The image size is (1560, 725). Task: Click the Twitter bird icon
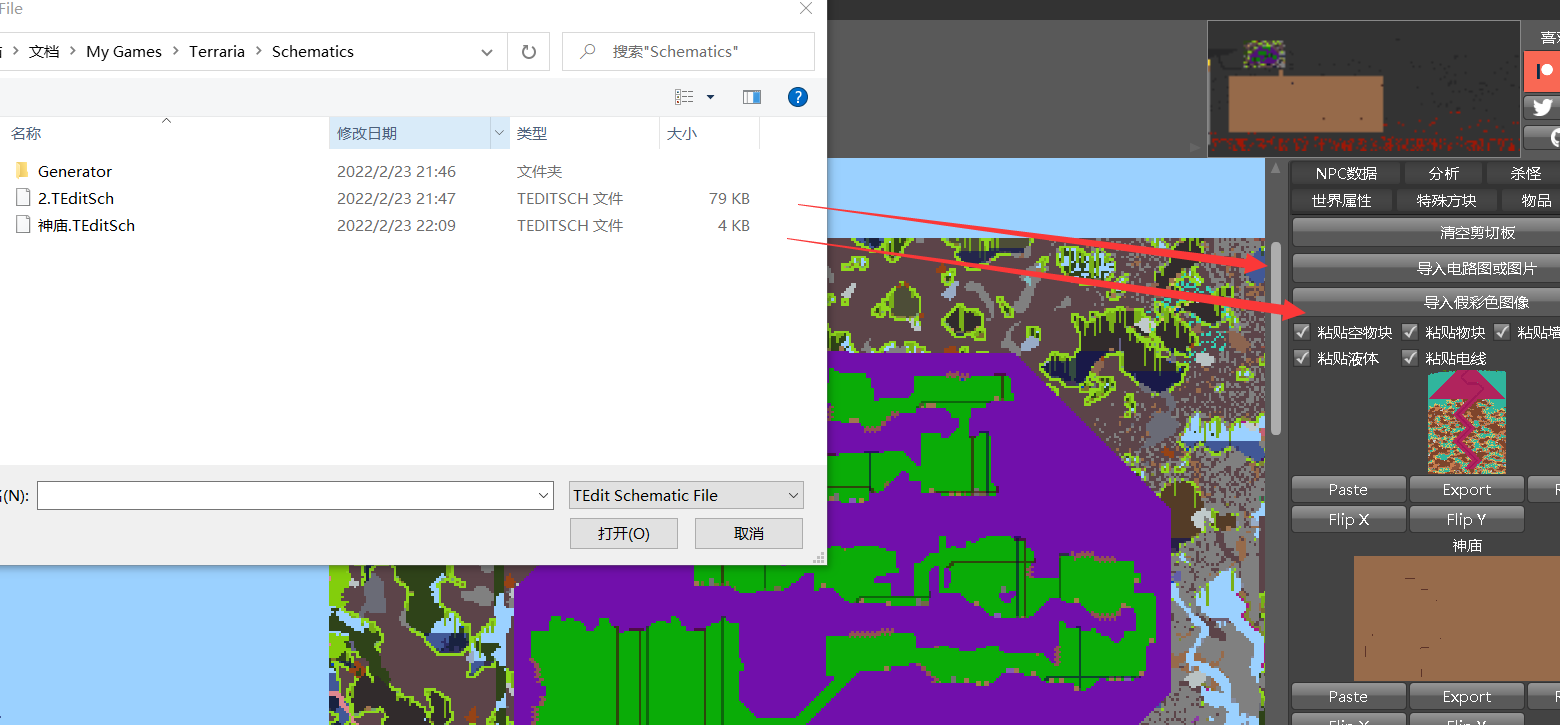coord(1543,108)
